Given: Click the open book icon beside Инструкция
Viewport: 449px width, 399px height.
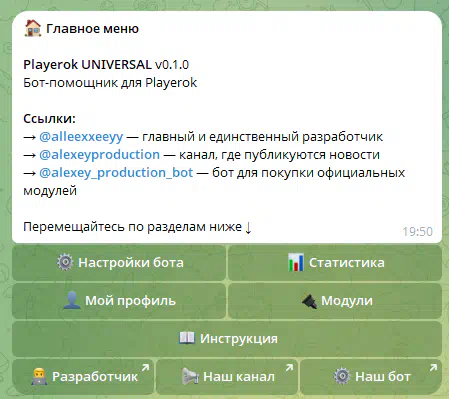Looking at the screenshot, I should pyautogui.click(x=187, y=338).
